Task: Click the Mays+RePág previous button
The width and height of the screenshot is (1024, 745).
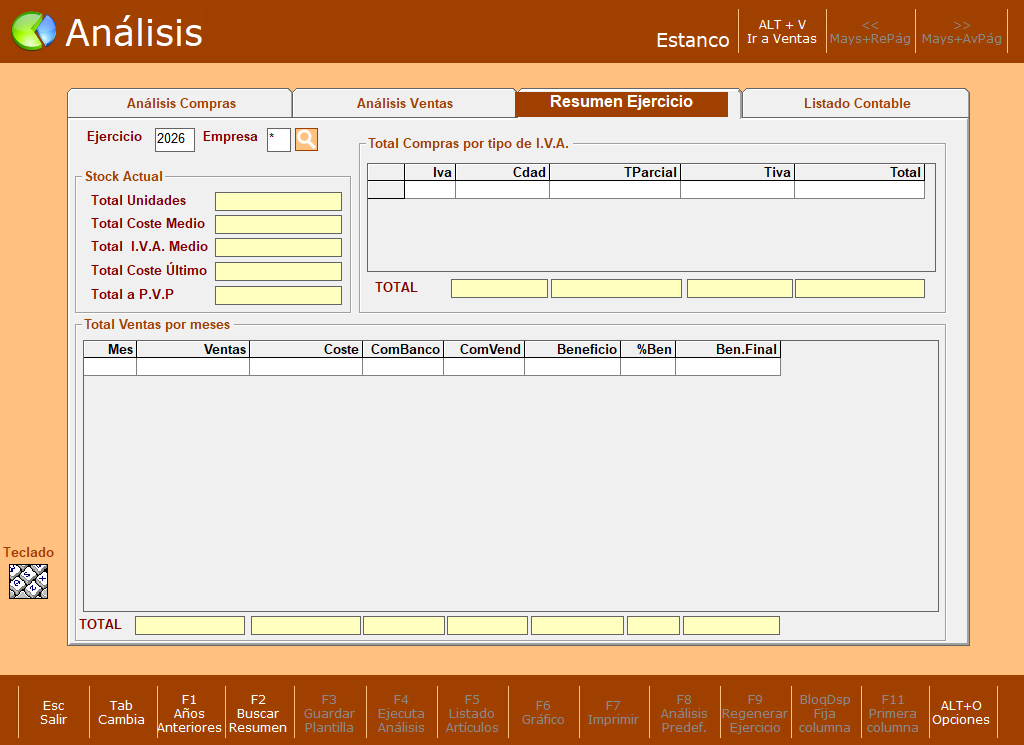Action: (870, 31)
